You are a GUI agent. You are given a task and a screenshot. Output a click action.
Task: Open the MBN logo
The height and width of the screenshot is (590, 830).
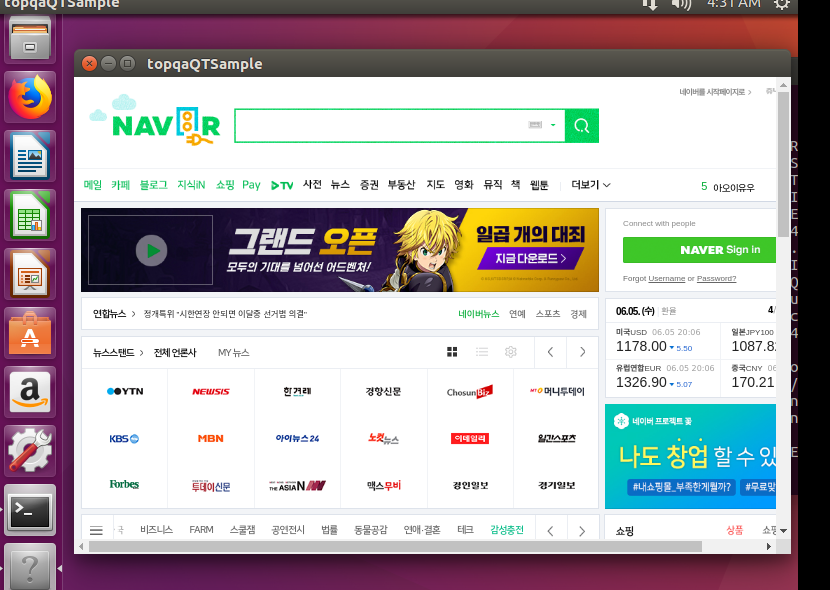click(x=211, y=439)
